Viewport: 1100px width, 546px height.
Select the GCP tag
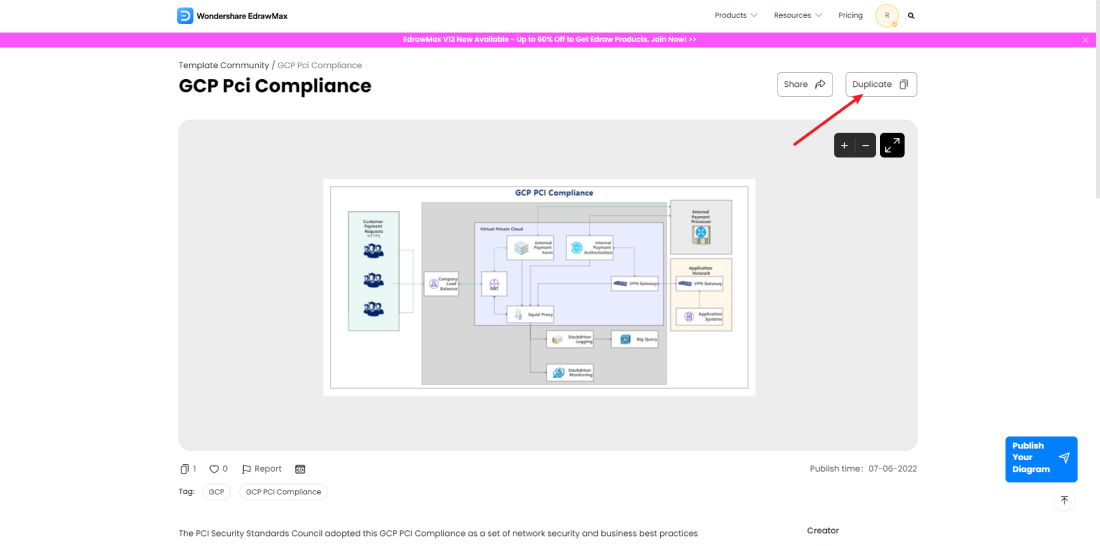pos(216,492)
